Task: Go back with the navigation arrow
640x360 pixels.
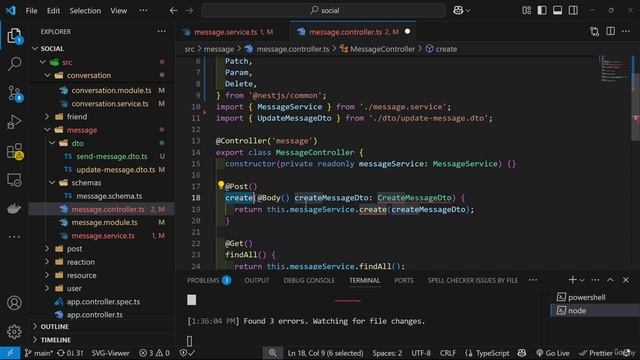Action: tap(173, 11)
